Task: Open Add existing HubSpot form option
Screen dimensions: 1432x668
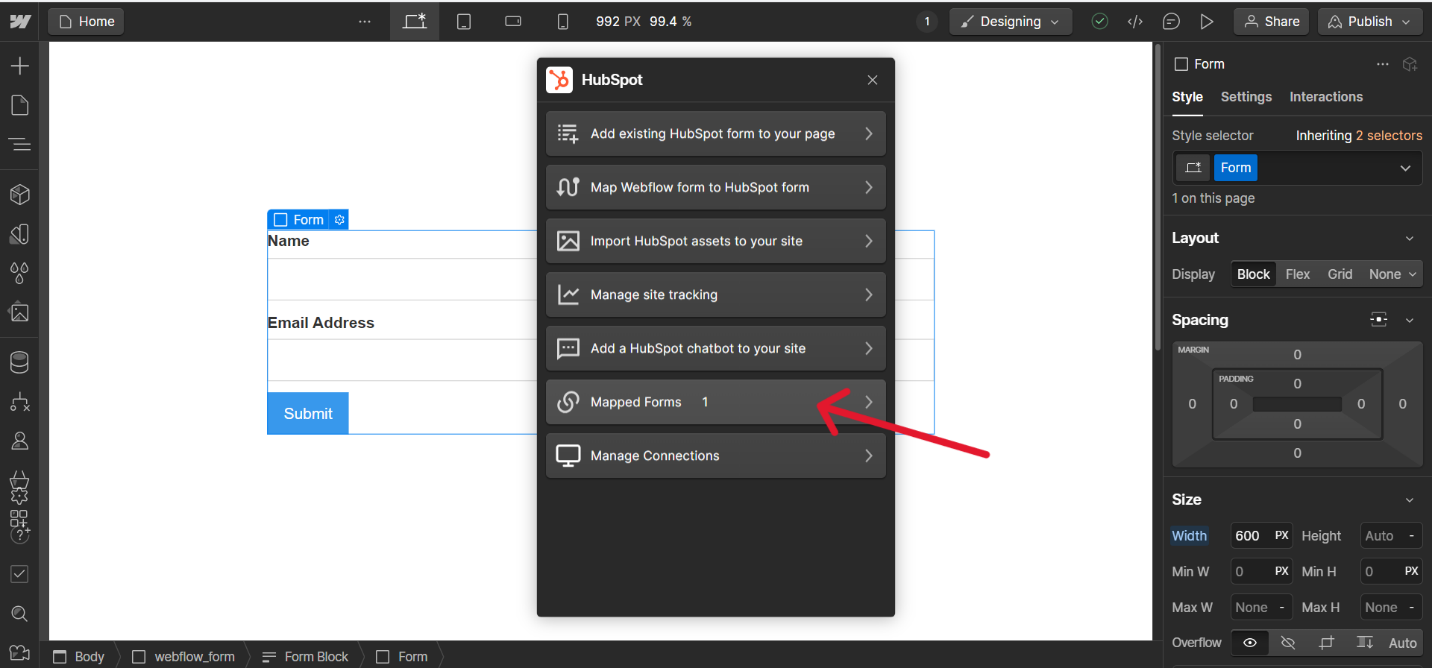Action: click(x=716, y=134)
